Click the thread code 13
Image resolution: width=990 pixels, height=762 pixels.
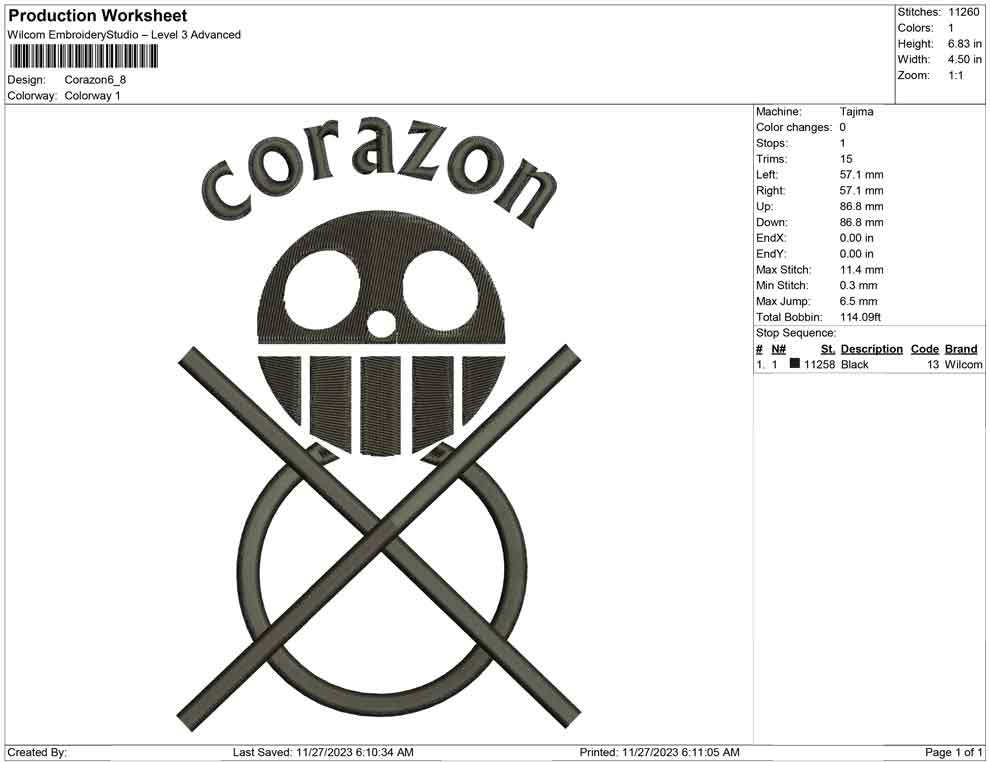coord(933,365)
